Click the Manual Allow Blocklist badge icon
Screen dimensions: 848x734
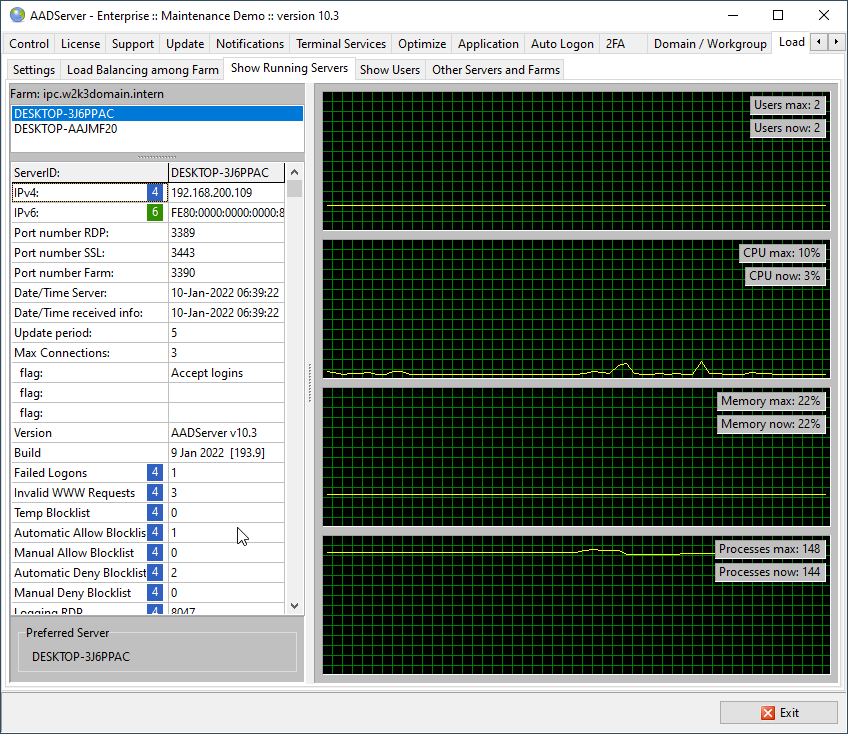pyautogui.click(x=155, y=553)
